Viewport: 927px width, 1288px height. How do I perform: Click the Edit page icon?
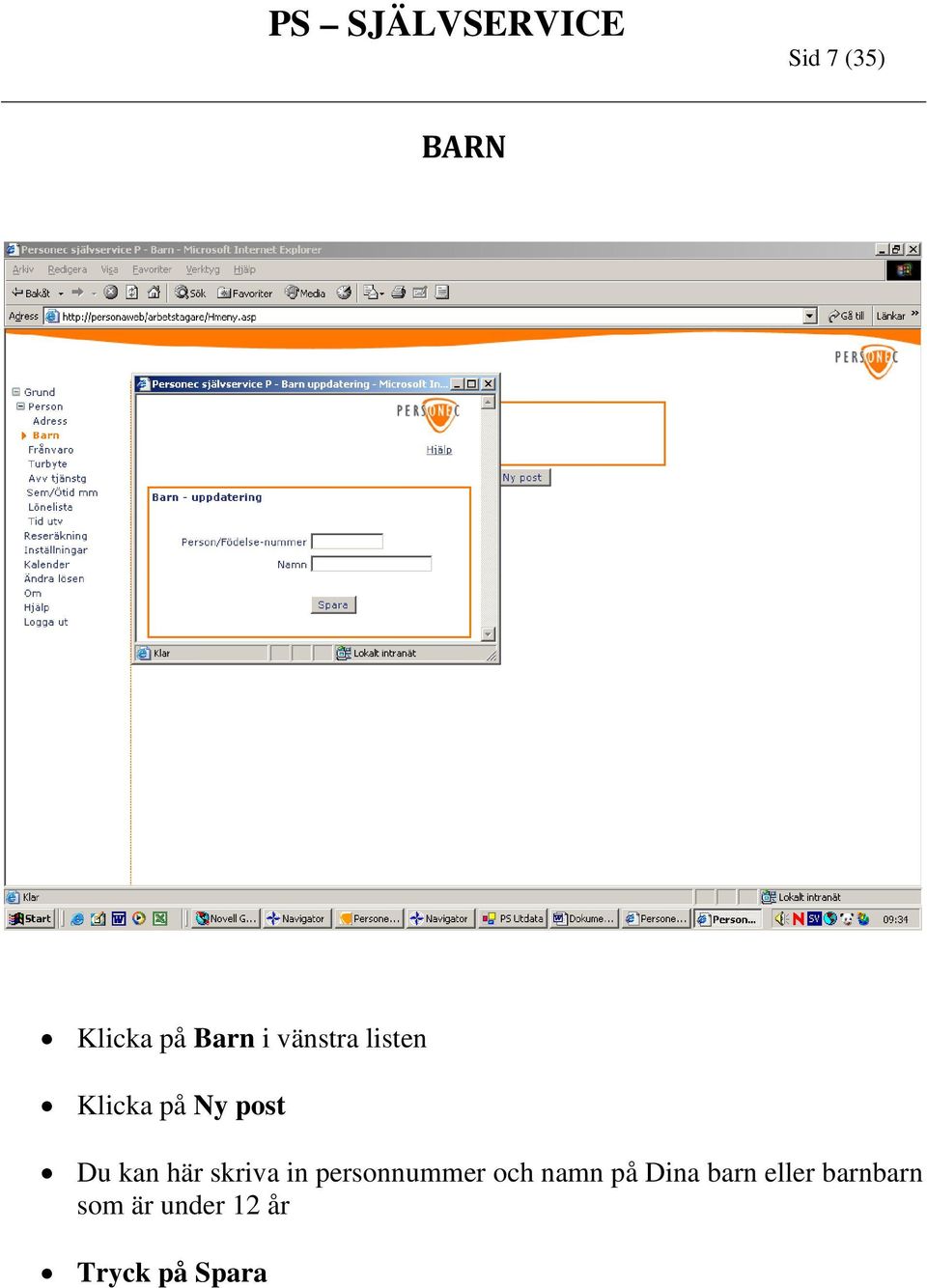click(420, 293)
